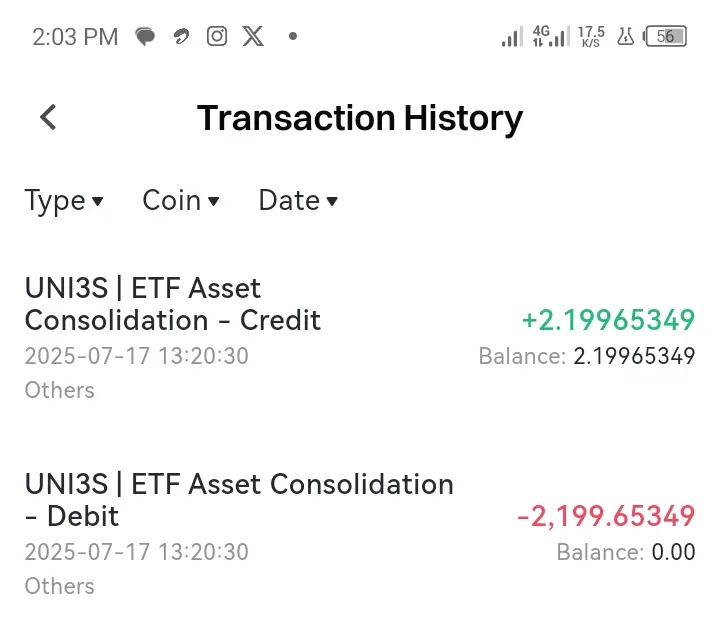Tap the Airtel notification icon in status bar

(181, 37)
